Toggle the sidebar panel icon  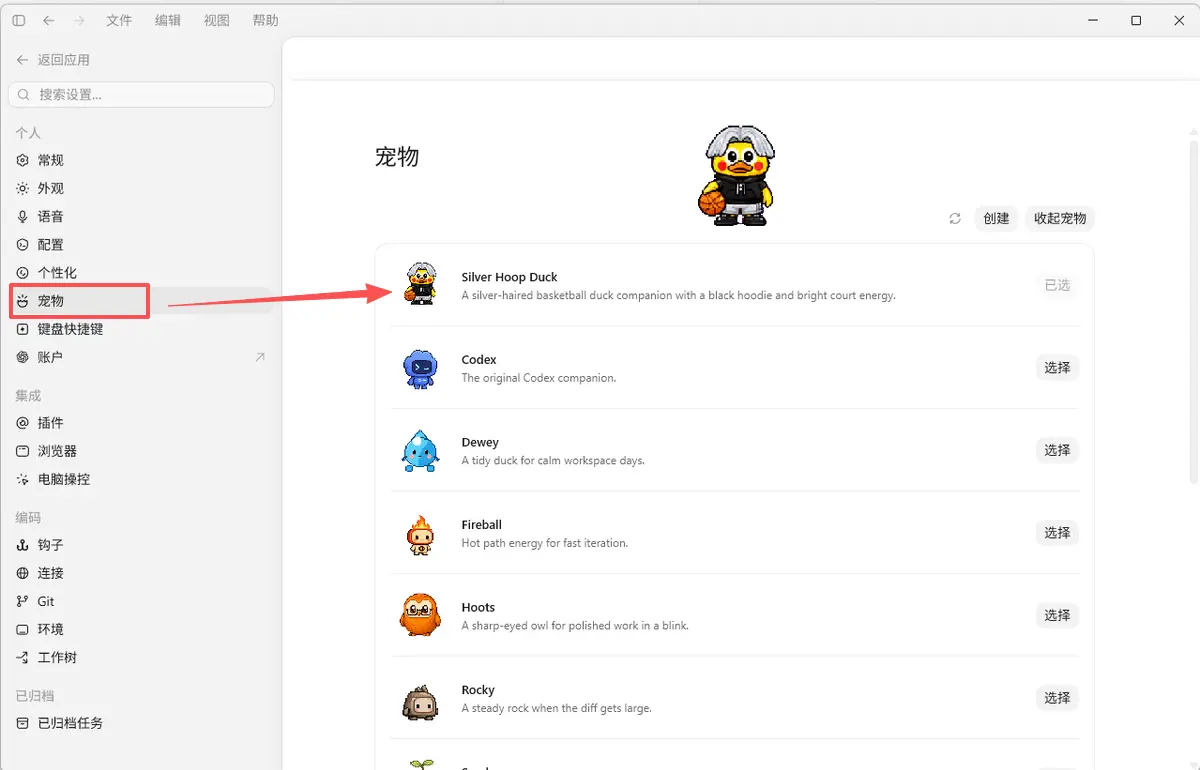19,20
